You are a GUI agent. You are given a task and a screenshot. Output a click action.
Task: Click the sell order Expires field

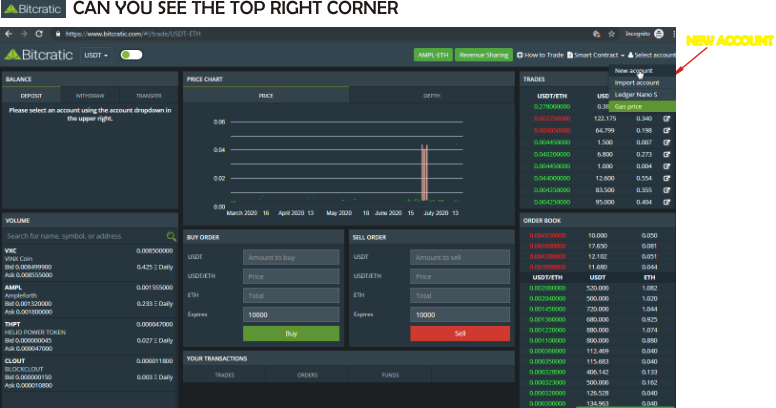[x=460, y=314]
